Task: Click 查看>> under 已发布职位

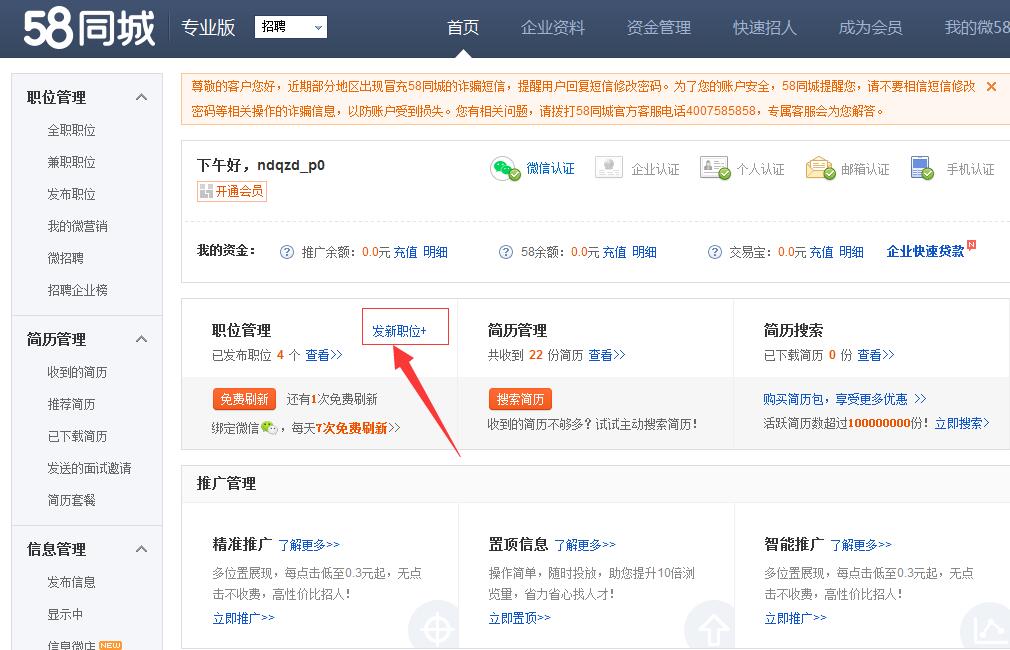Action: click(x=323, y=355)
